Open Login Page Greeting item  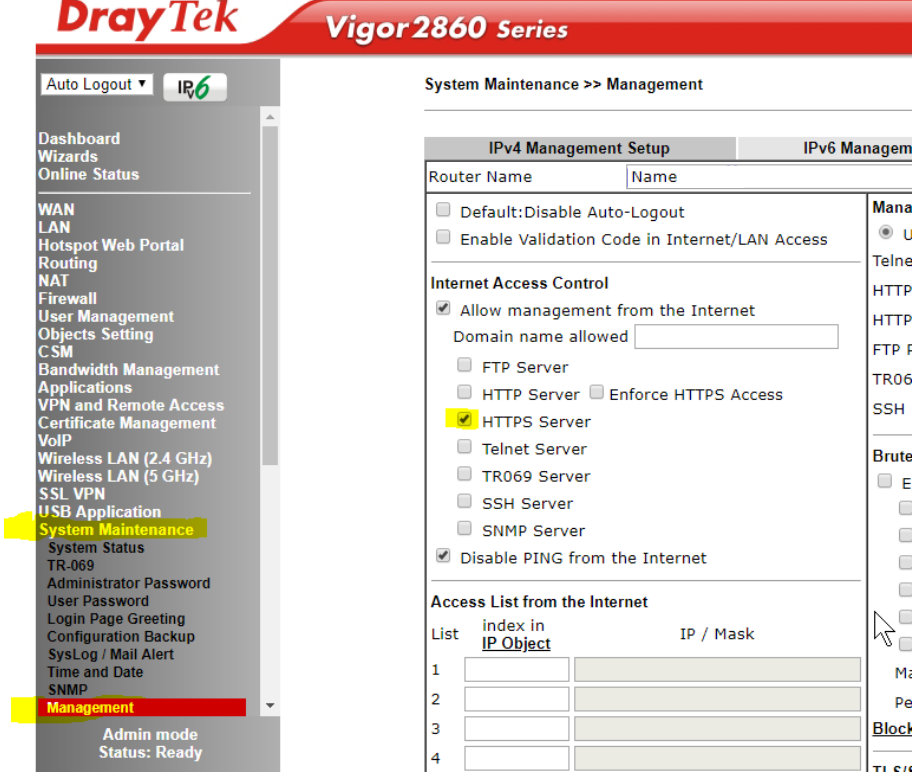pyautogui.click(x=116, y=619)
